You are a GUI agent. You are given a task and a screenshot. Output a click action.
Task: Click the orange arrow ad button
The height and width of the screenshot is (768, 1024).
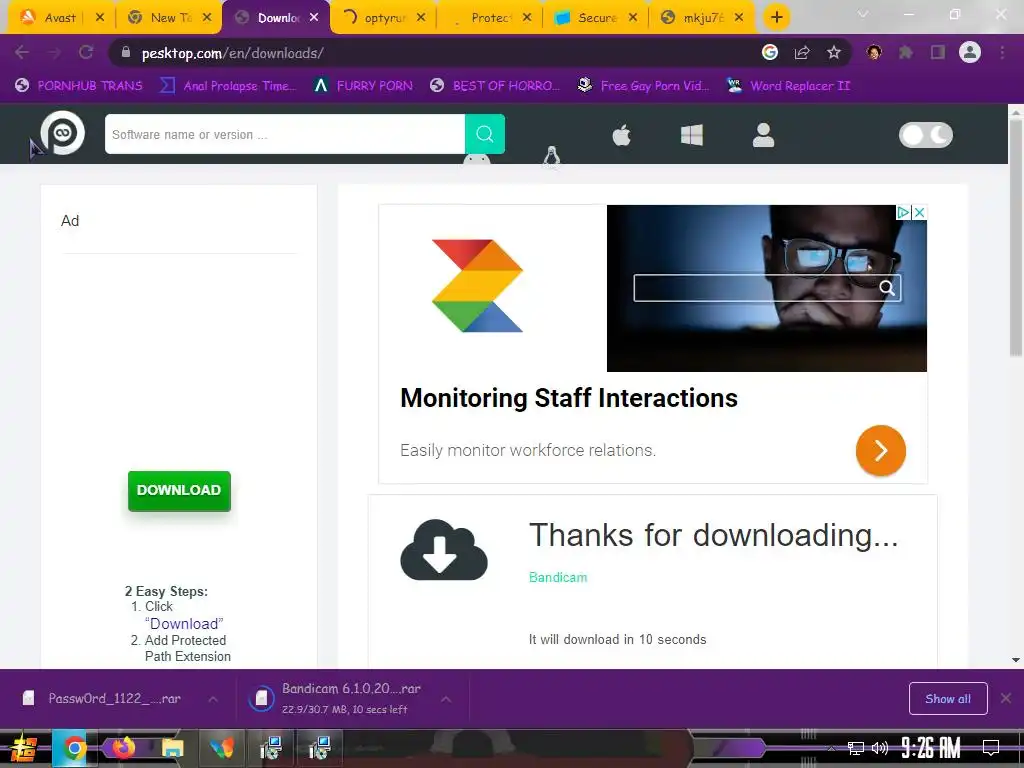(880, 451)
